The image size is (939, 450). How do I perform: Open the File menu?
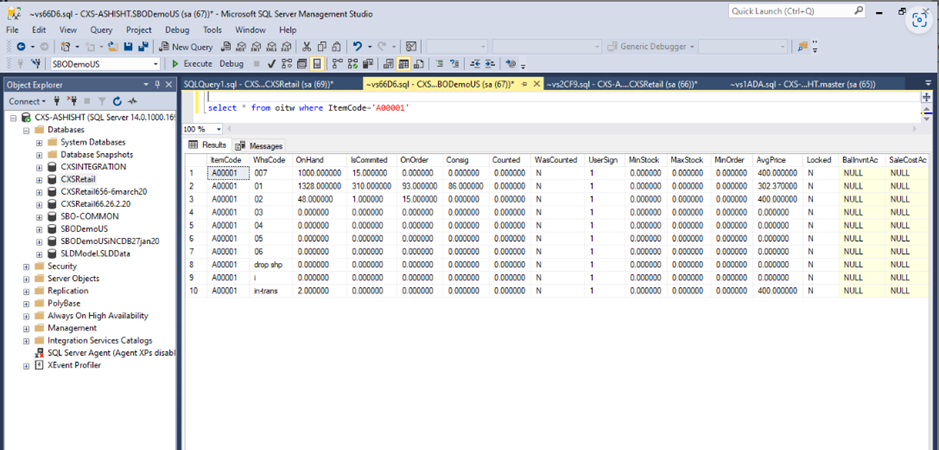click(13, 29)
